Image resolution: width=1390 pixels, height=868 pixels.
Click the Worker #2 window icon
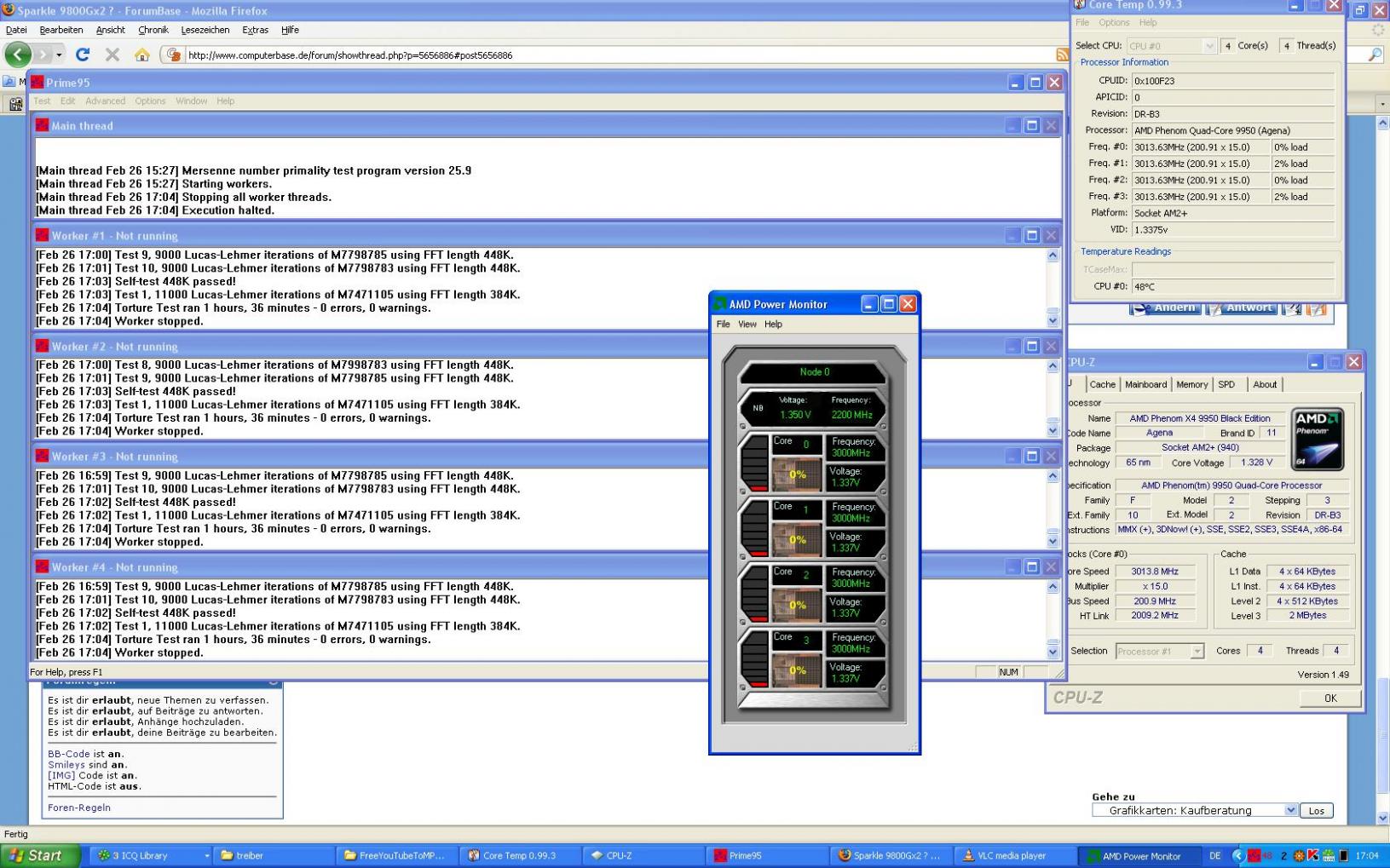[x=42, y=346]
